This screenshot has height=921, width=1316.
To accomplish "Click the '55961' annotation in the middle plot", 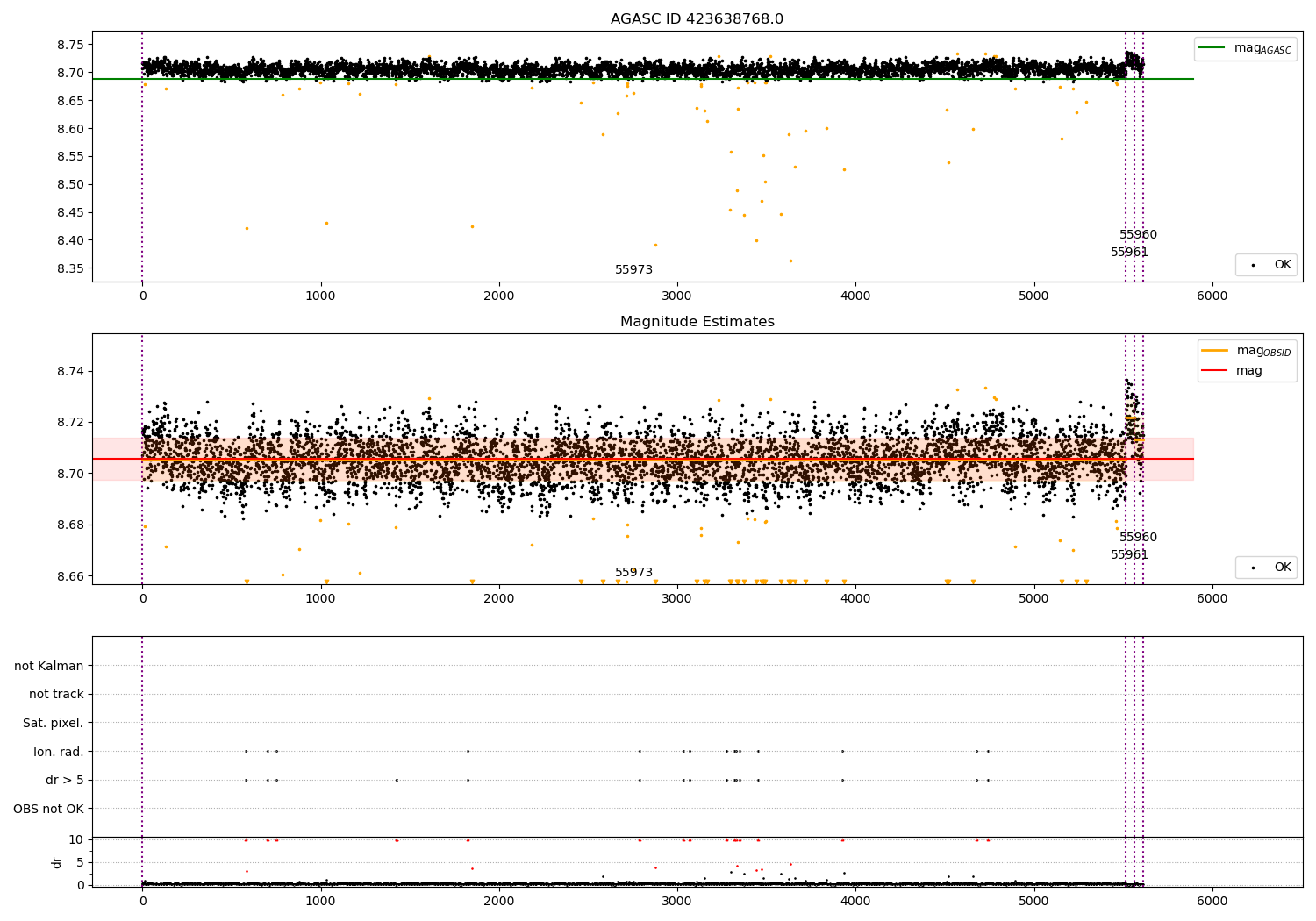I will coord(1130,555).
